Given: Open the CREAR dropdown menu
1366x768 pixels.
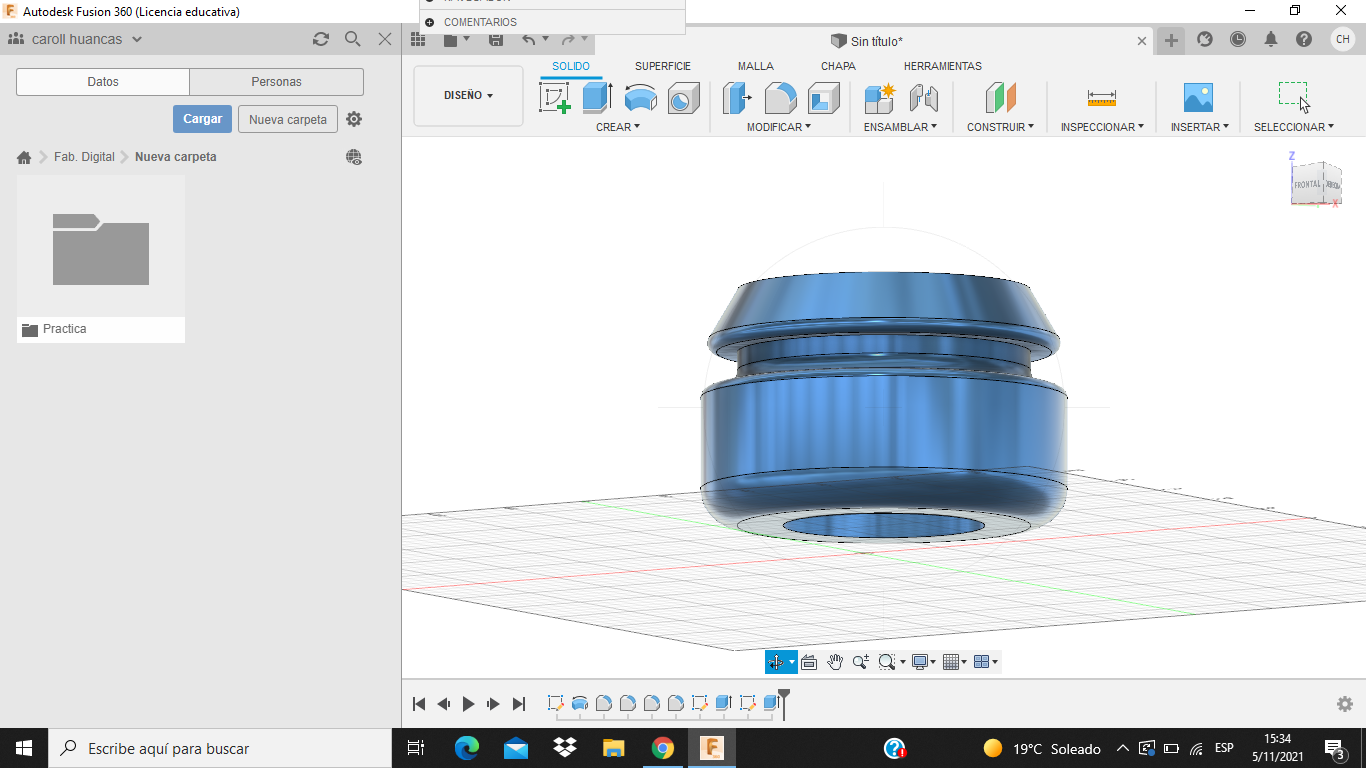Looking at the screenshot, I should tap(617, 127).
